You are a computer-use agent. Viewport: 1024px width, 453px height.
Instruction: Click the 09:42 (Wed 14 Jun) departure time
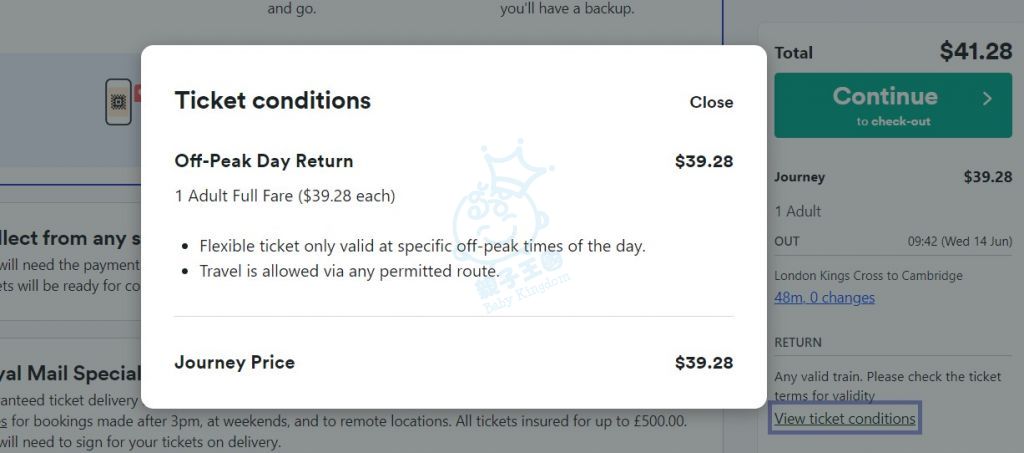pyautogui.click(x=959, y=241)
